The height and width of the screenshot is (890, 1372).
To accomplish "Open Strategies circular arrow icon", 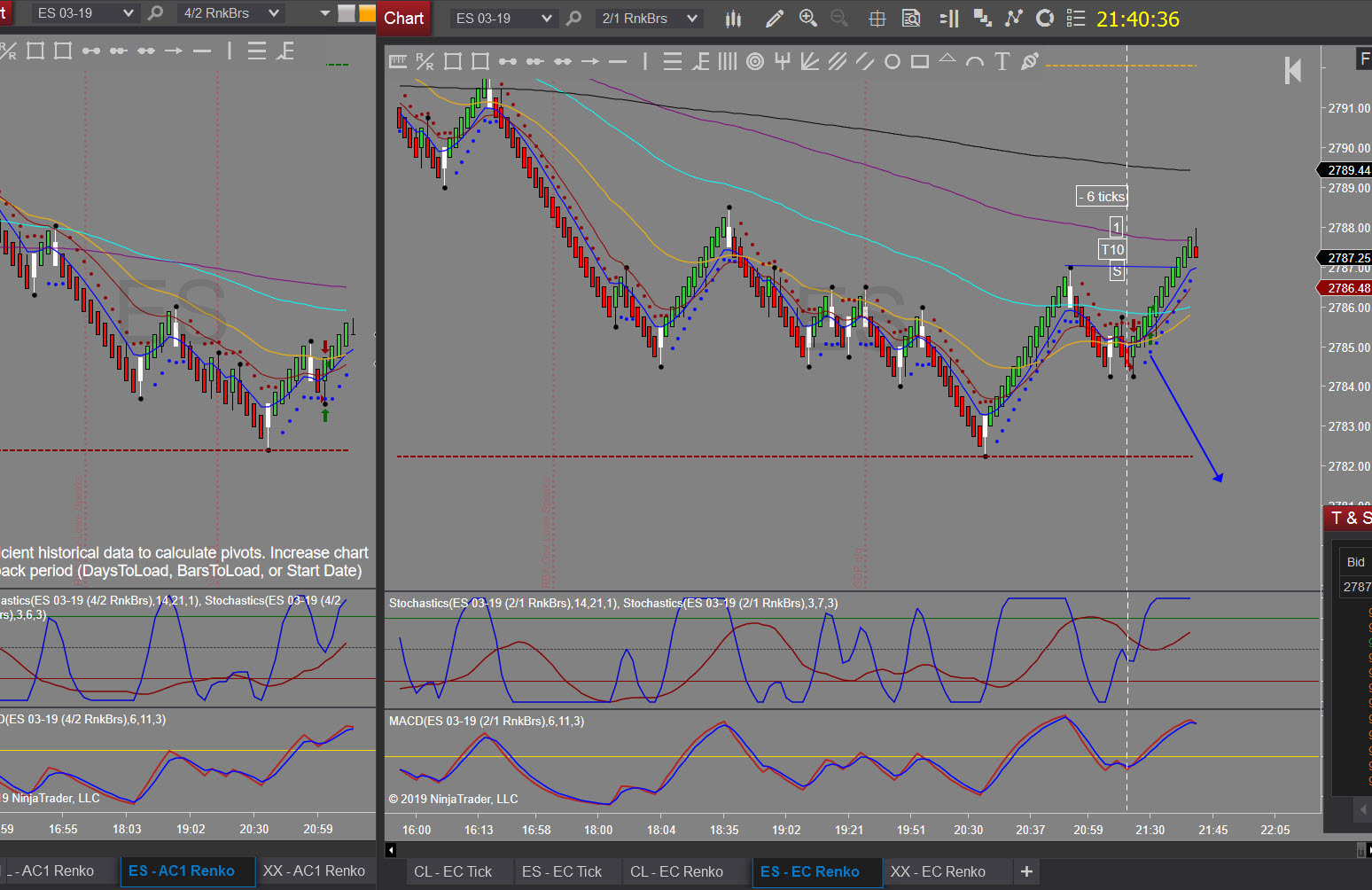I will (1045, 19).
